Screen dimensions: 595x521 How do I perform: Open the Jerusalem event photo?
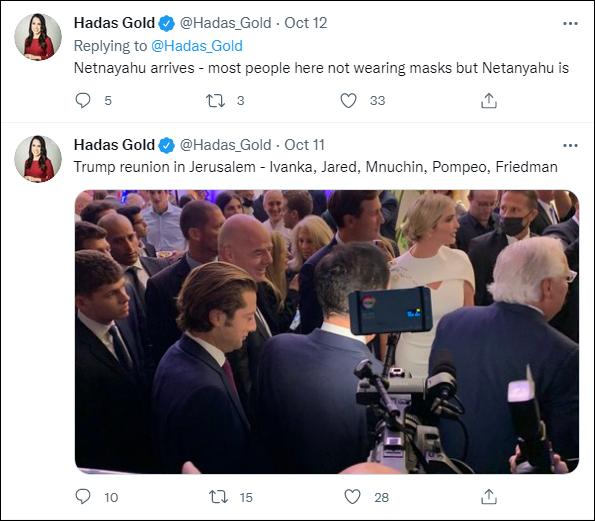click(327, 332)
